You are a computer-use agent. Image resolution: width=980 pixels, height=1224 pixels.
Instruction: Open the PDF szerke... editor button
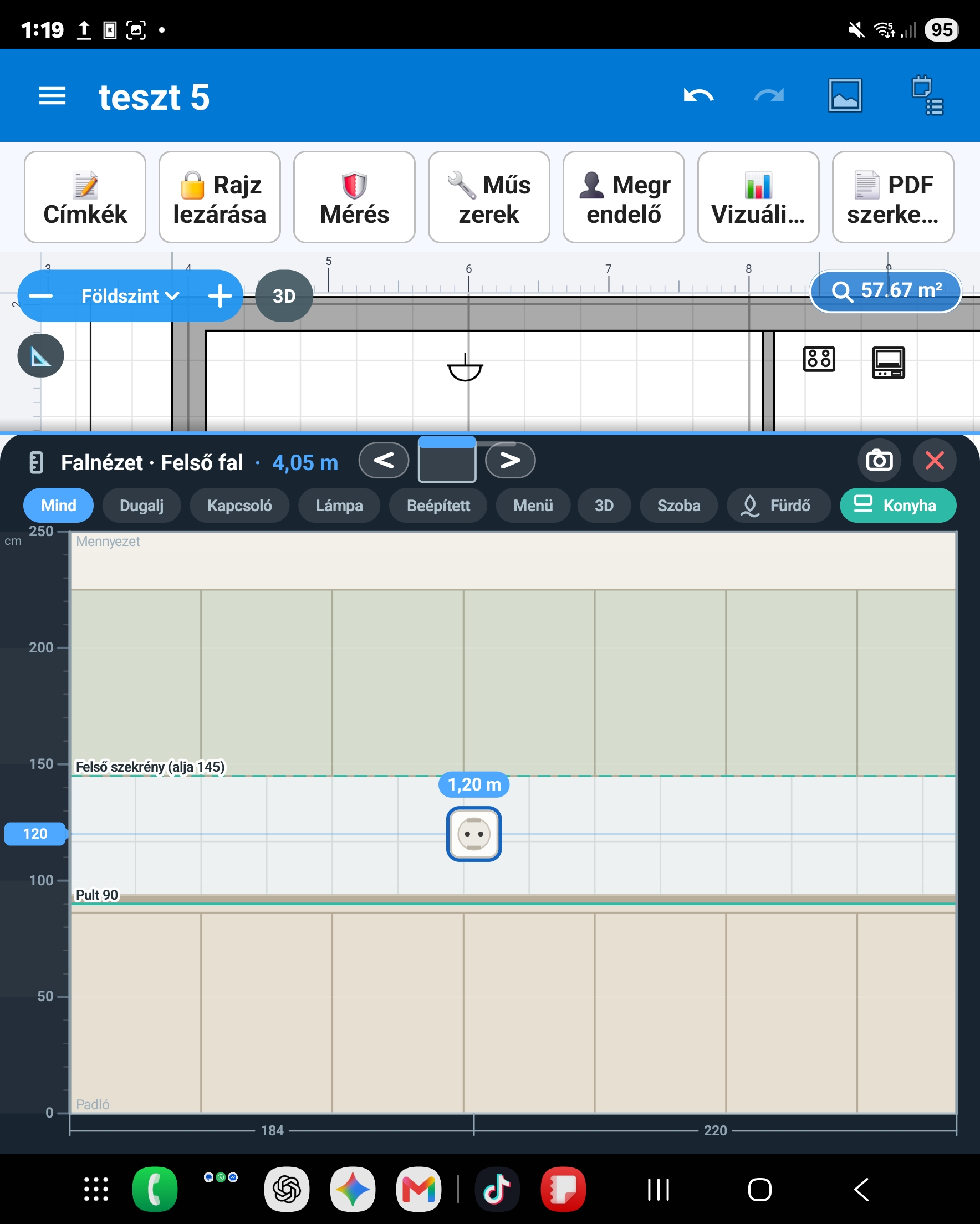tap(892, 197)
